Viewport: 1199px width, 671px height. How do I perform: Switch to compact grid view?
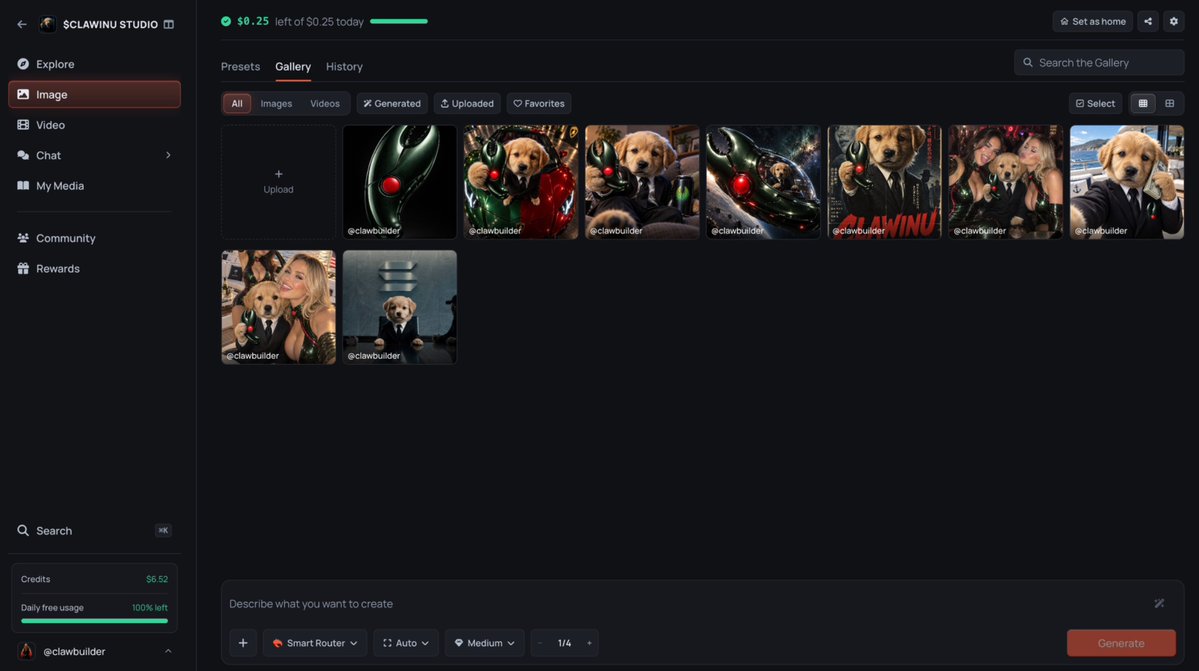(x=1143, y=103)
